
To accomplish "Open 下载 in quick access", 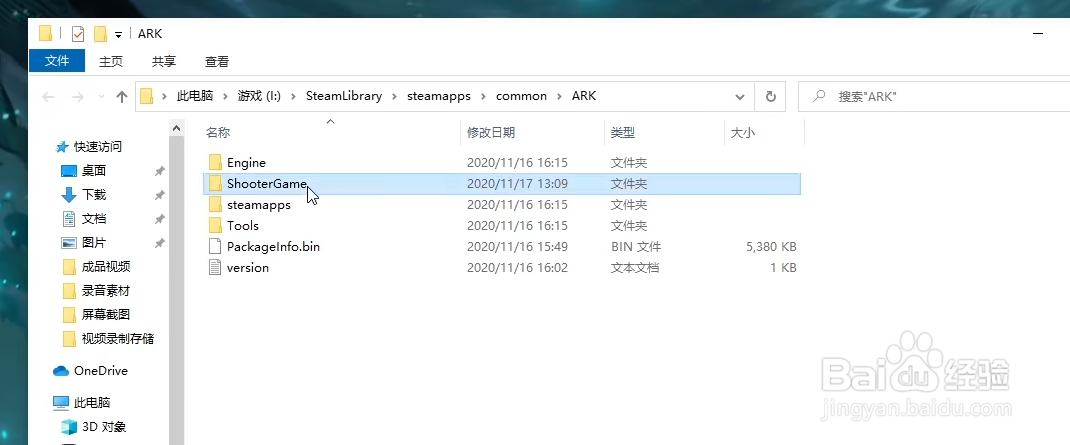I will point(93,195).
